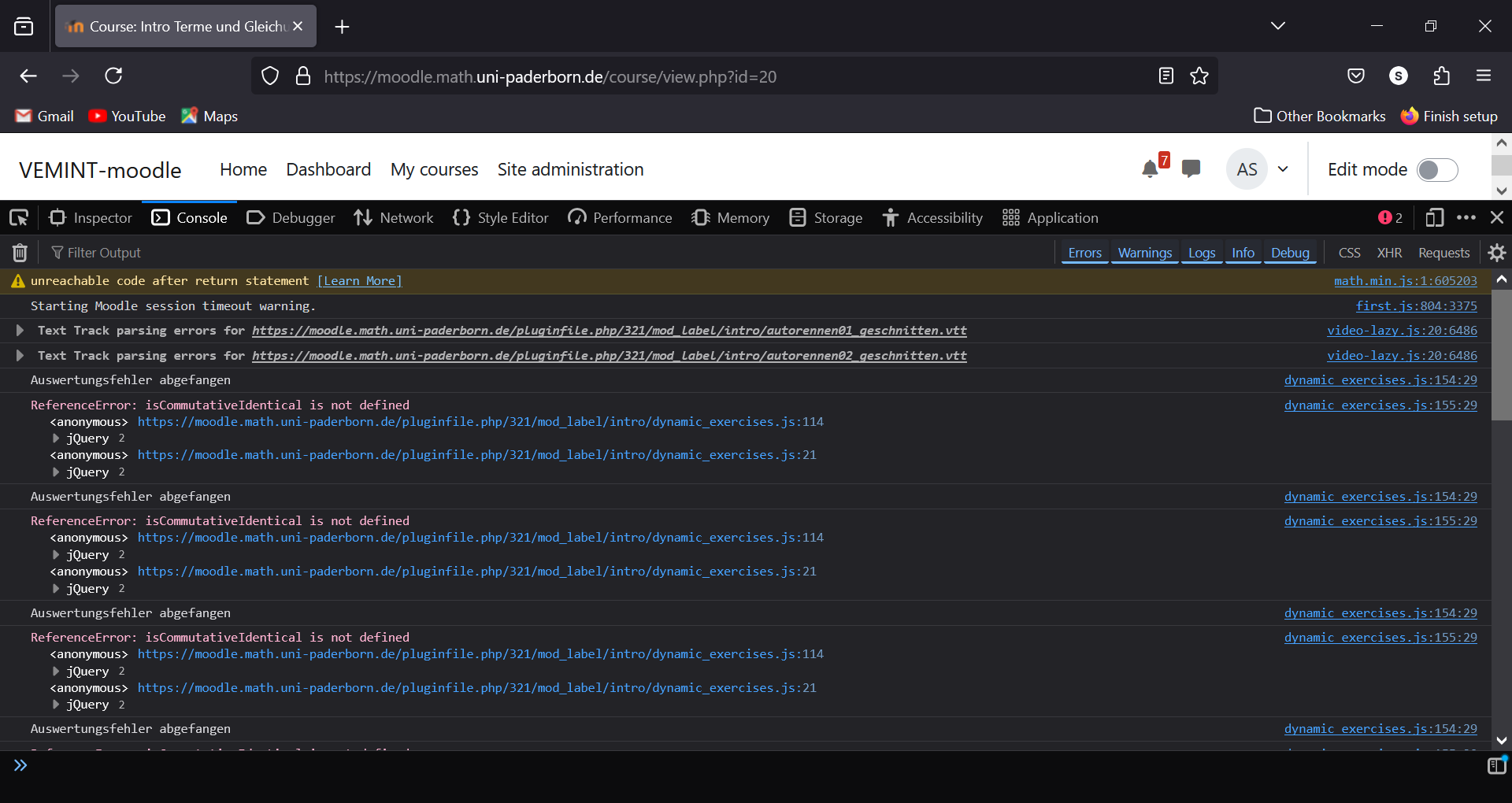Expand the multi-line console editor chevrons

tap(20, 765)
